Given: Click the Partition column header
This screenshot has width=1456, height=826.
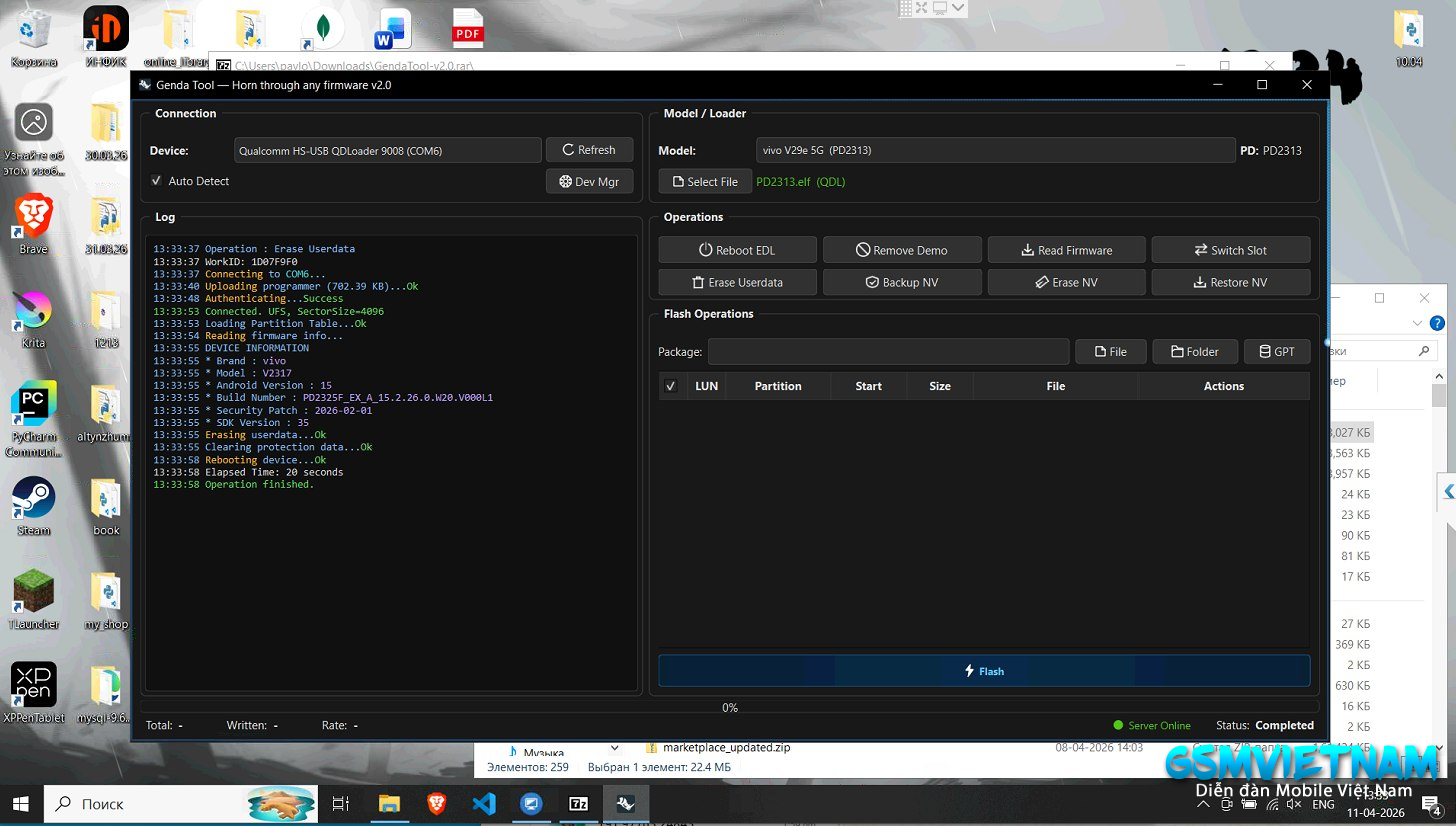Looking at the screenshot, I should coord(777,386).
